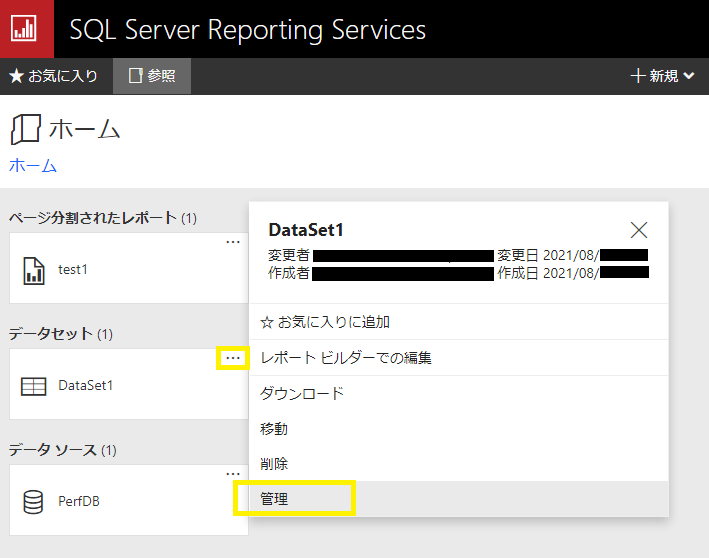Open the ellipsis menu on DataSet1 tile
This screenshot has height=558, width=709.
point(233,358)
